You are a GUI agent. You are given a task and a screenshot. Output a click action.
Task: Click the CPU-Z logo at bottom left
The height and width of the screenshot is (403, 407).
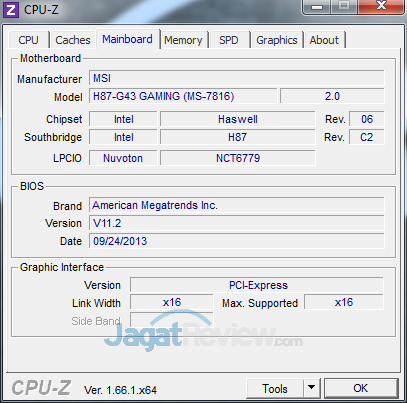click(41, 388)
